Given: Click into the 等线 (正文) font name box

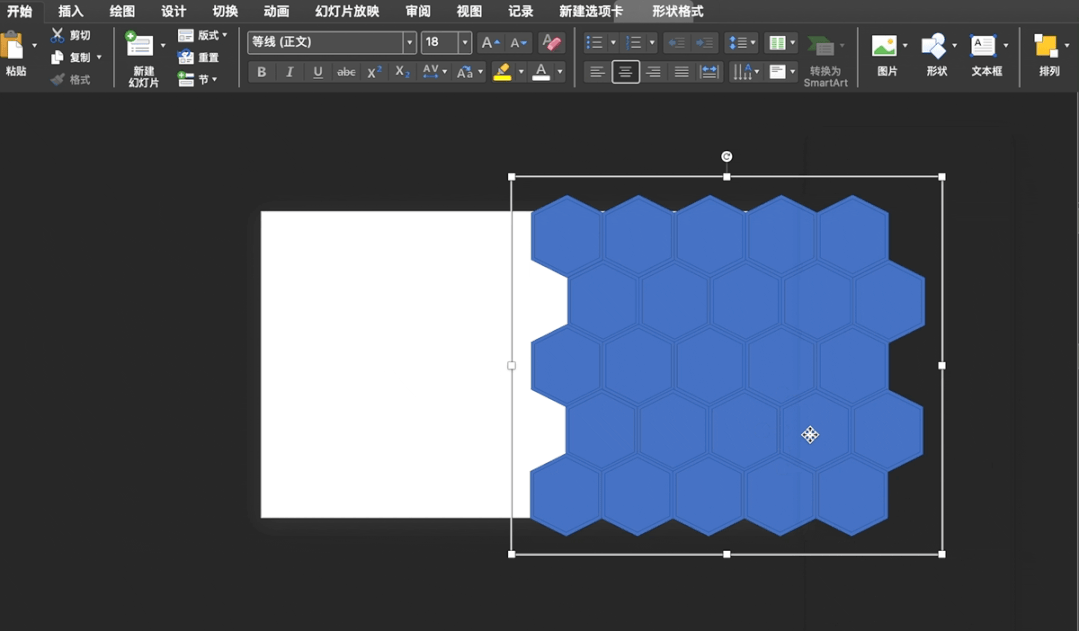Looking at the screenshot, I should click(325, 42).
